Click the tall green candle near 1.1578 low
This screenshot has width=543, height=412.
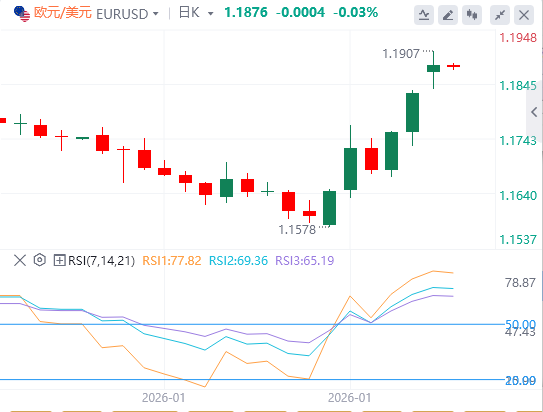pos(329,208)
